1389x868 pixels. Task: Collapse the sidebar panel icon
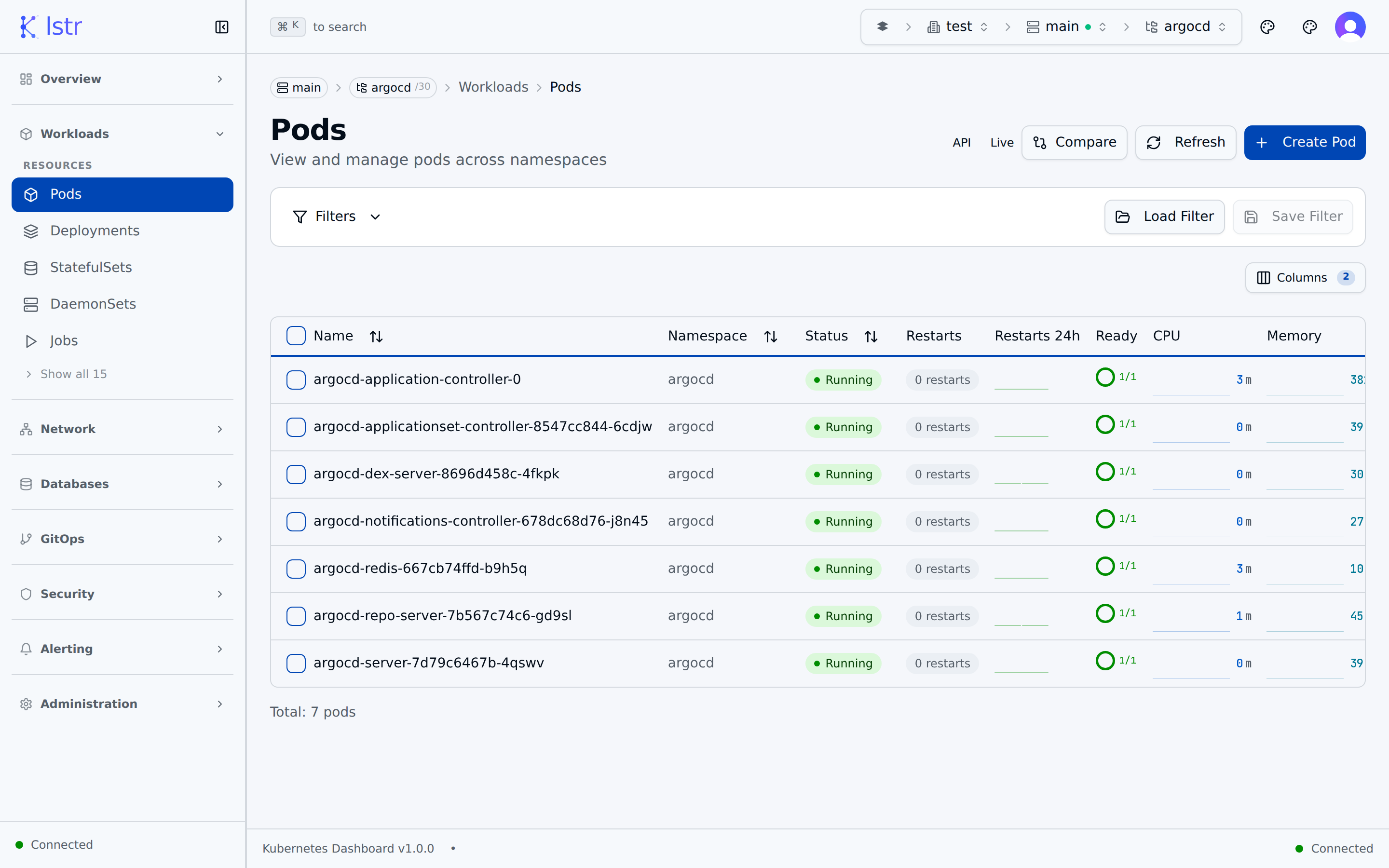click(221, 27)
